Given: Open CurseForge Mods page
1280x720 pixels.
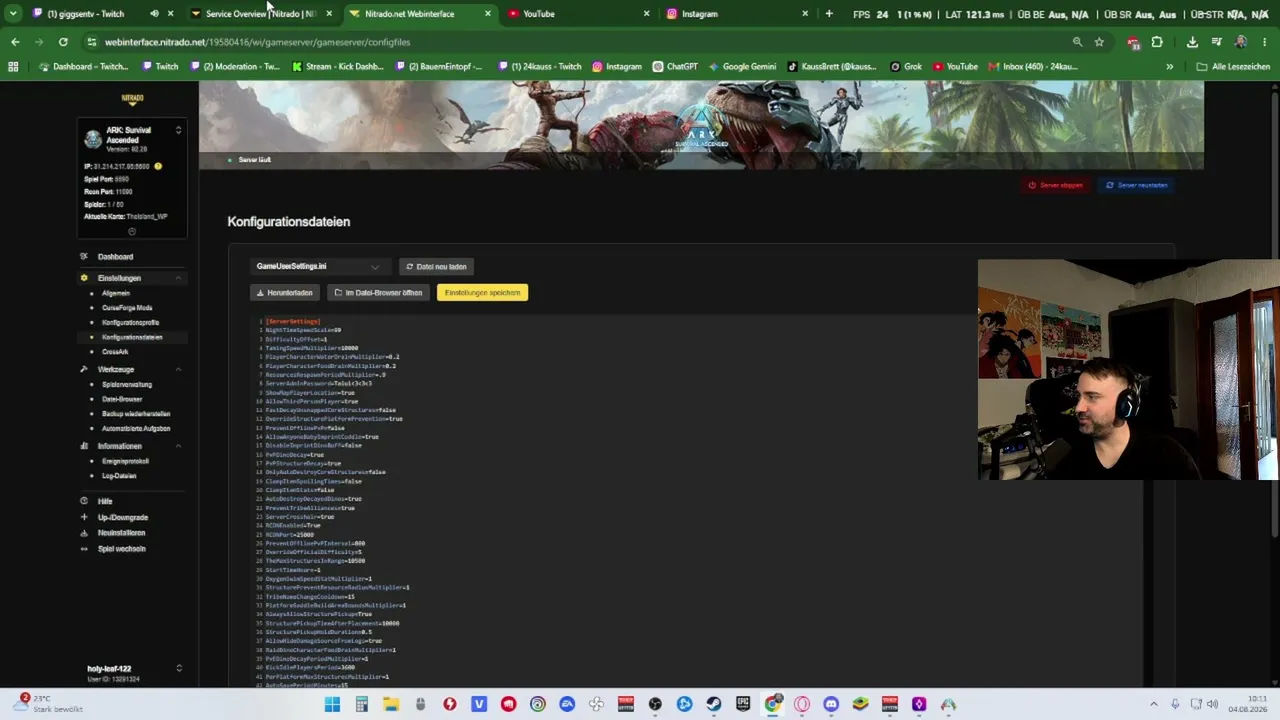Looking at the screenshot, I should [127, 308].
